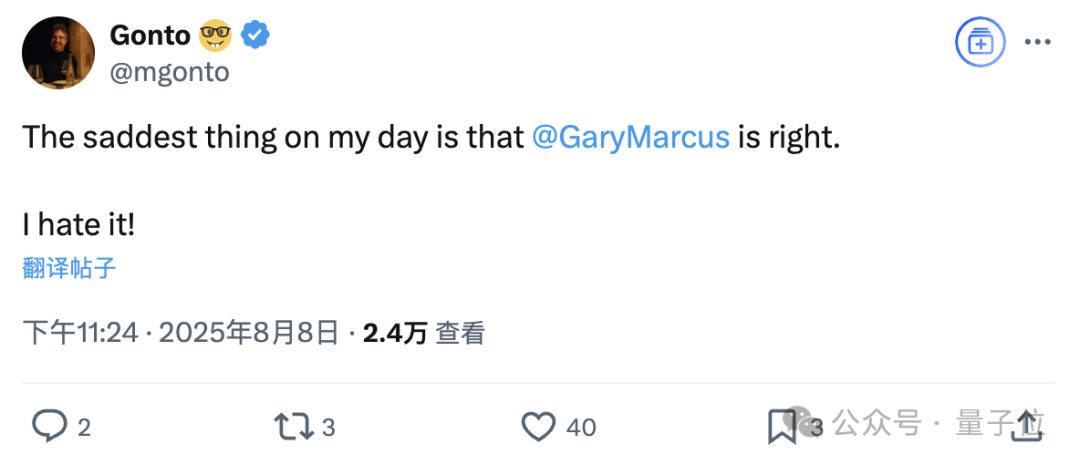Click the 翻译帖子 translate post link
This screenshot has width=1080, height=465.
[x=69, y=268]
